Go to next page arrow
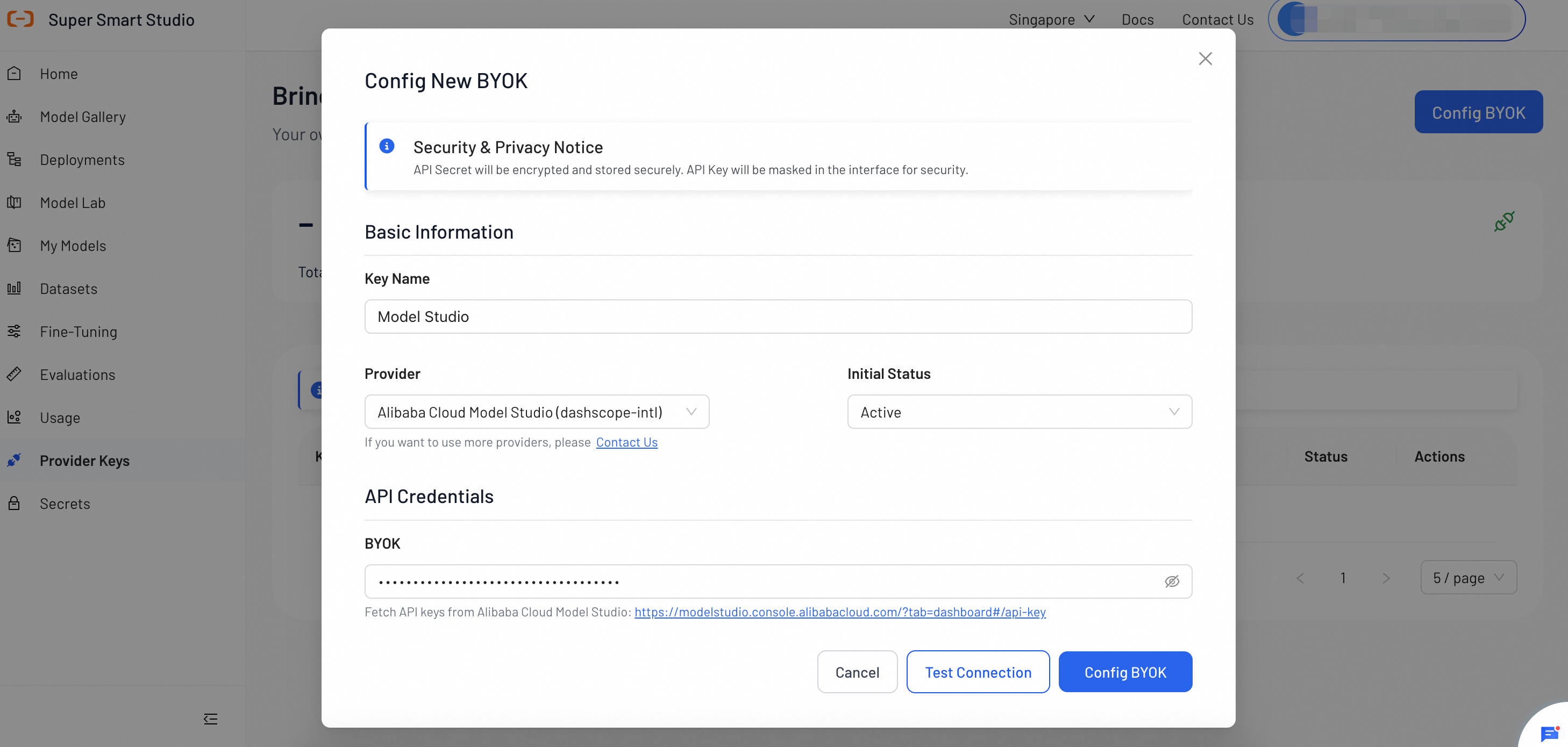 point(1386,578)
